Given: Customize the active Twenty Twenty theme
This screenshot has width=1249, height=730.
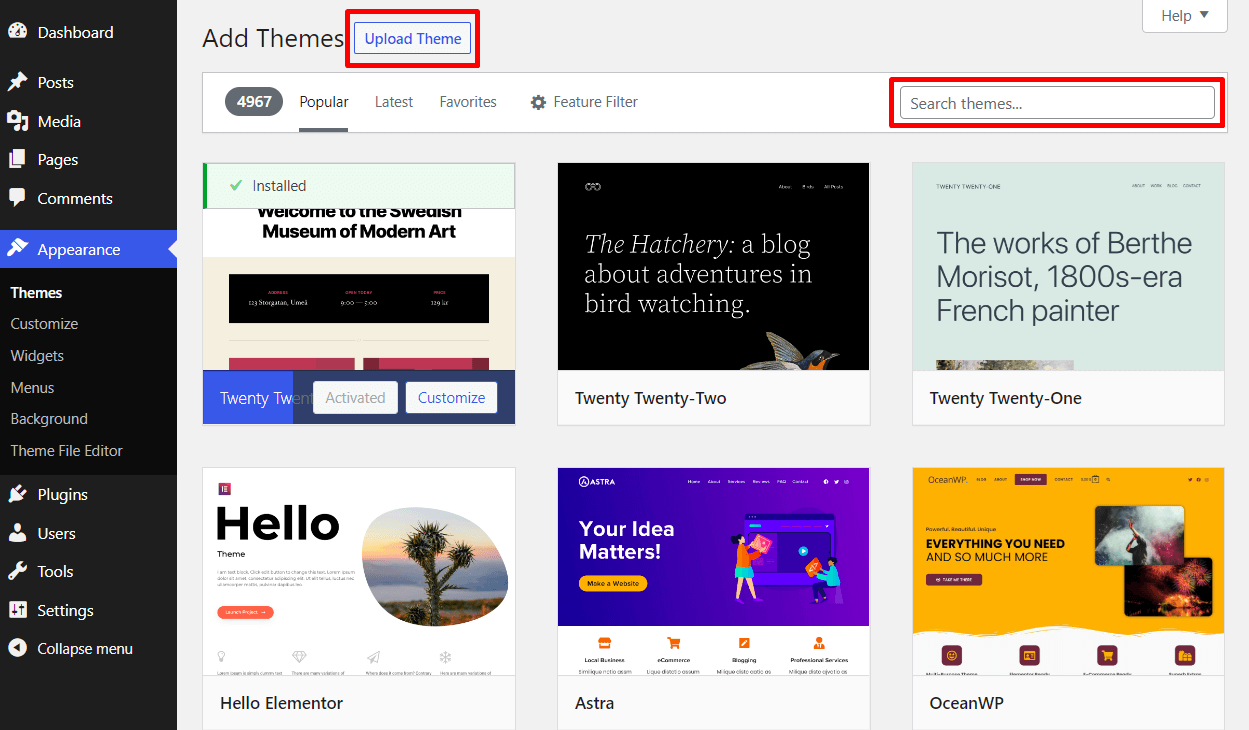Looking at the screenshot, I should pyautogui.click(x=451, y=397).
